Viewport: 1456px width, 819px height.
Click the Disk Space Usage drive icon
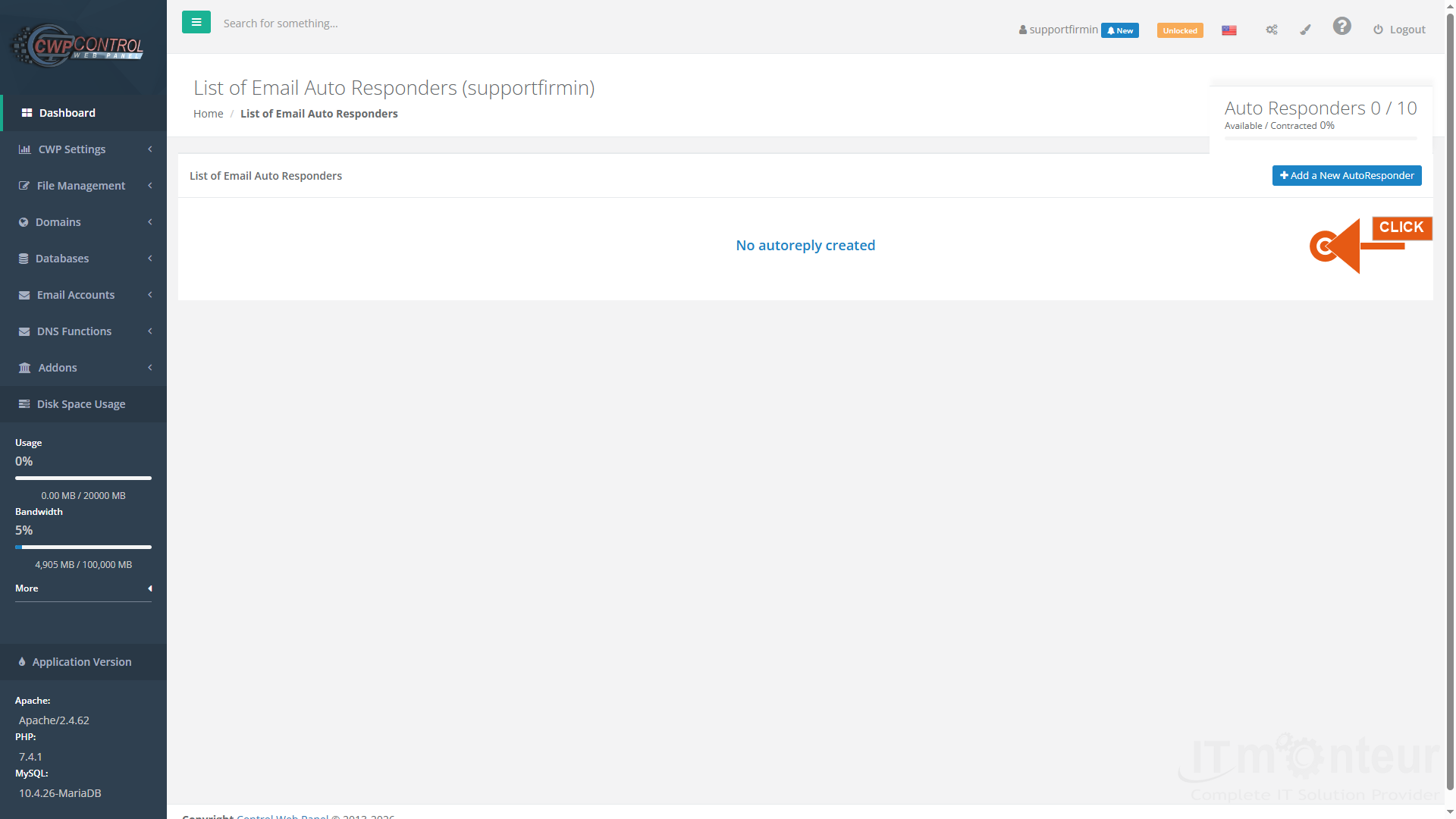pos(24,404)
